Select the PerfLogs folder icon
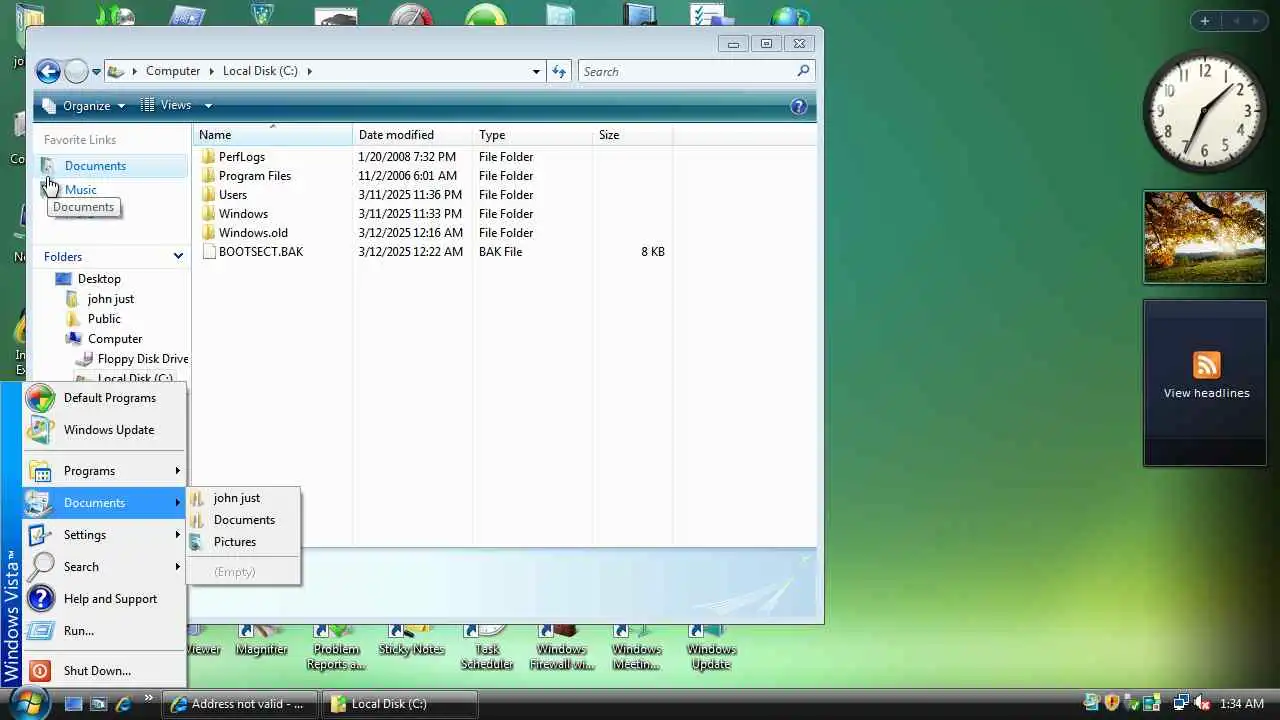The width and height of the screenshot is (1280, 720). 208,157
